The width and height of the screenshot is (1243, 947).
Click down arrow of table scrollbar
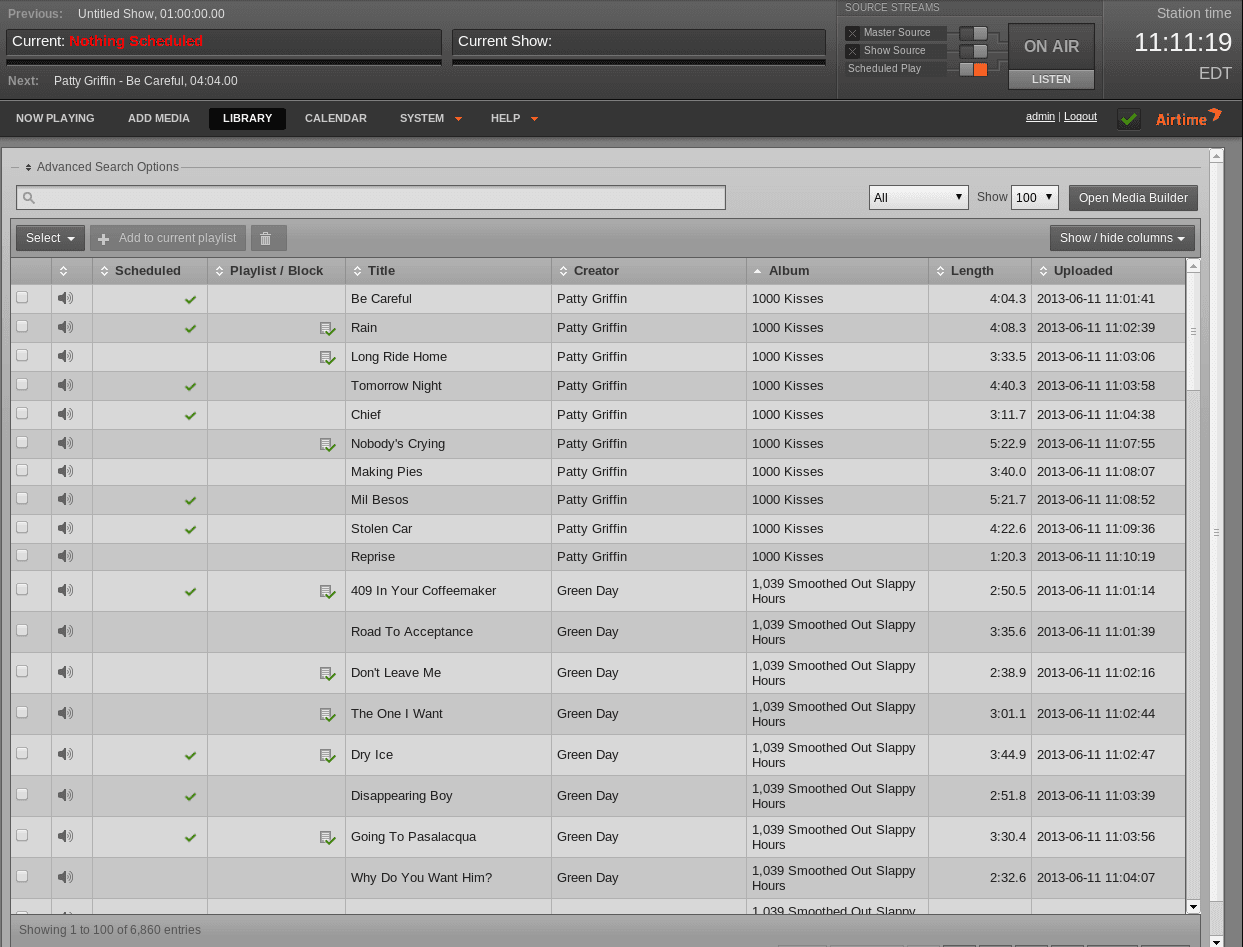(x=1192, y=906)
